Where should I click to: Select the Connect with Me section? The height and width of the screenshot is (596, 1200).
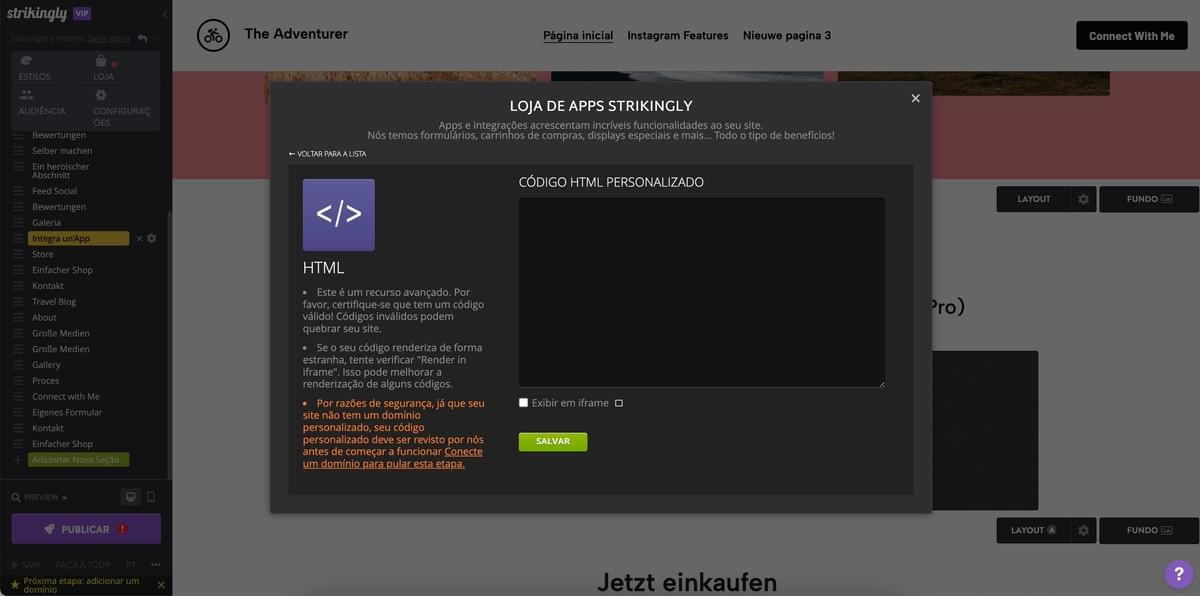tap(66, 396)
